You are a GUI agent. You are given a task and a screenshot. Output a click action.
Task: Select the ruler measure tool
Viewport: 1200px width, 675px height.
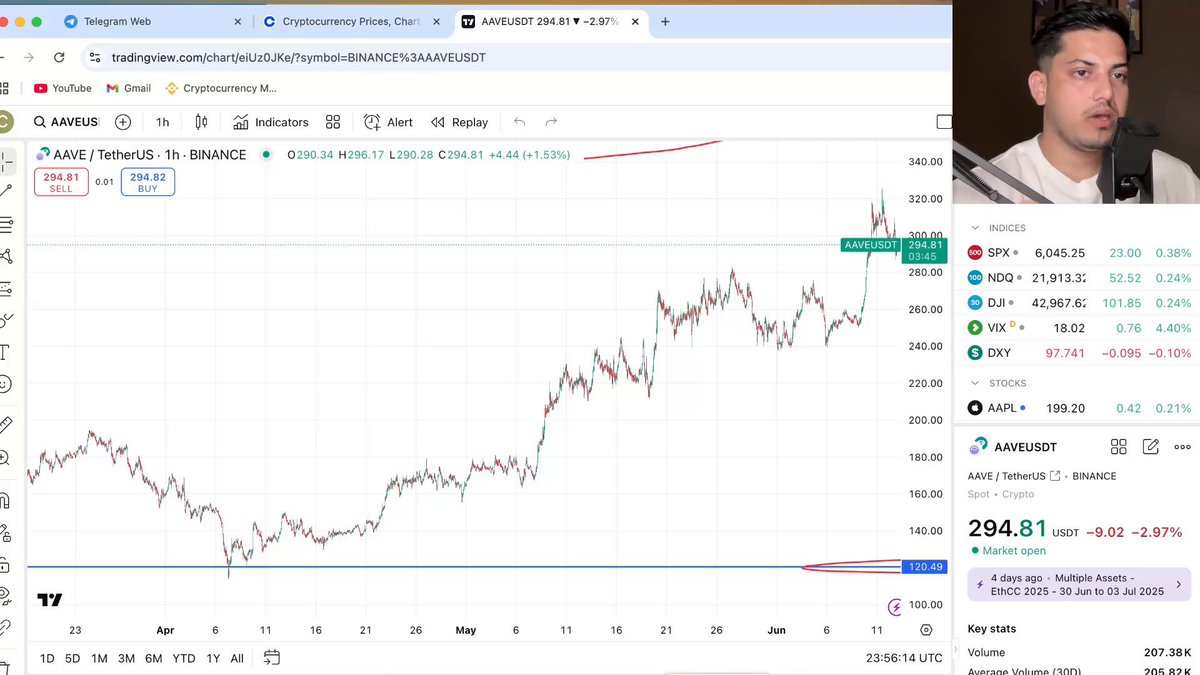click(x=5, y=425)
